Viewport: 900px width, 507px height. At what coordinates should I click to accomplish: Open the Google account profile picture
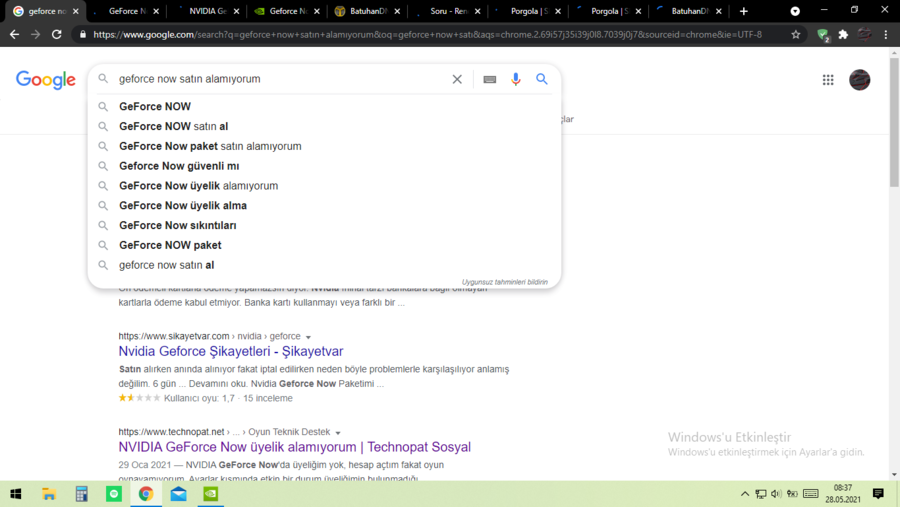click(859, 80)
